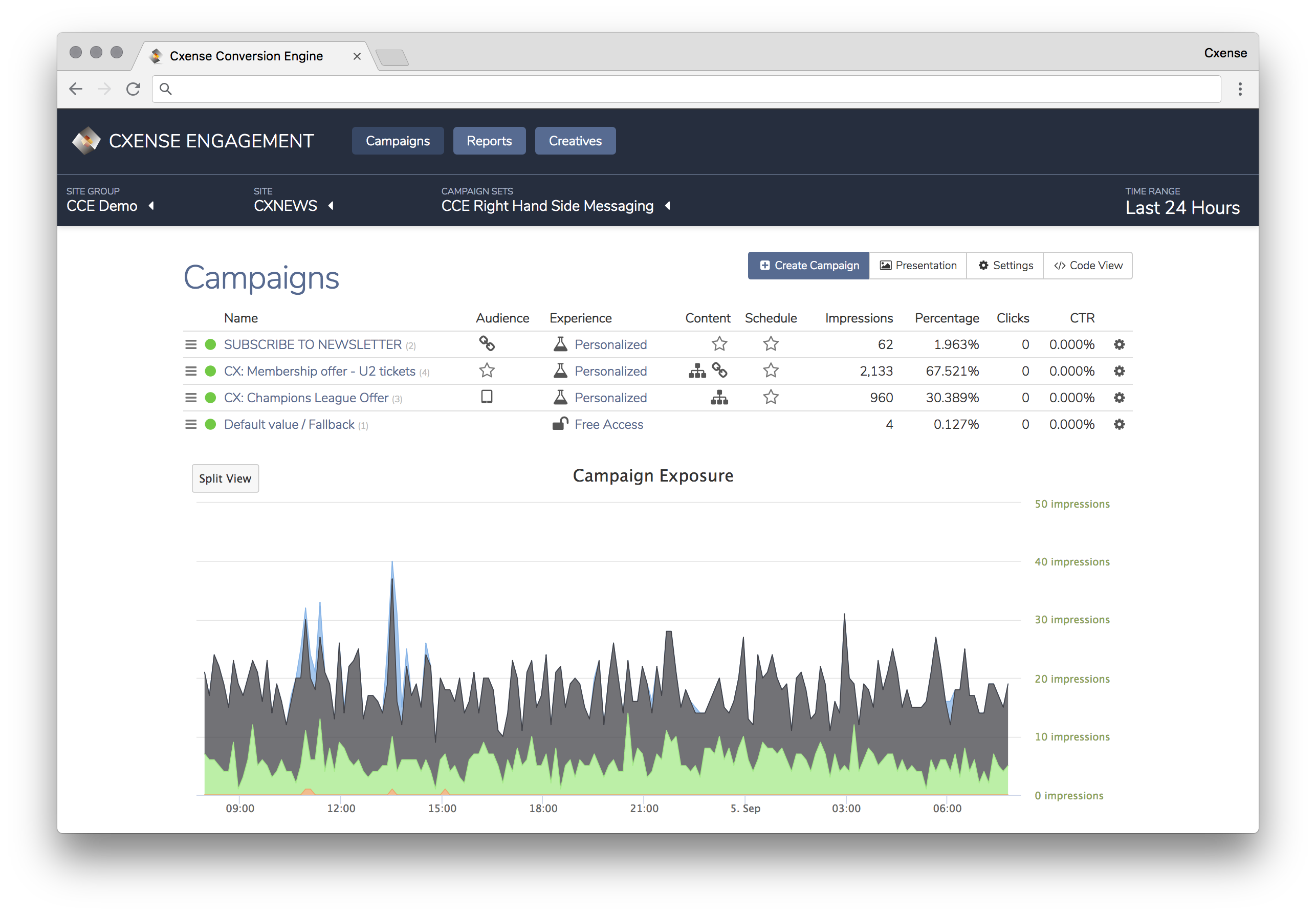This screenshot has height=915, width=1316.
Task: Open gear settings for SUBSCRIBE TO NEWSLETTER row
Action: coord(1119,344)
